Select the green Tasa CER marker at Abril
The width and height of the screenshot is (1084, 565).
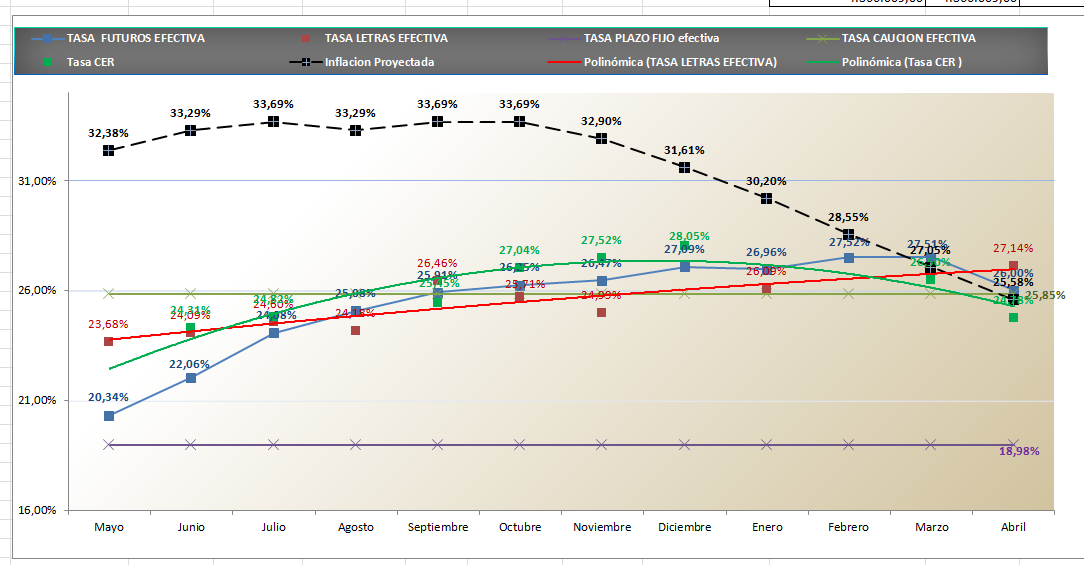(1013, 317)
